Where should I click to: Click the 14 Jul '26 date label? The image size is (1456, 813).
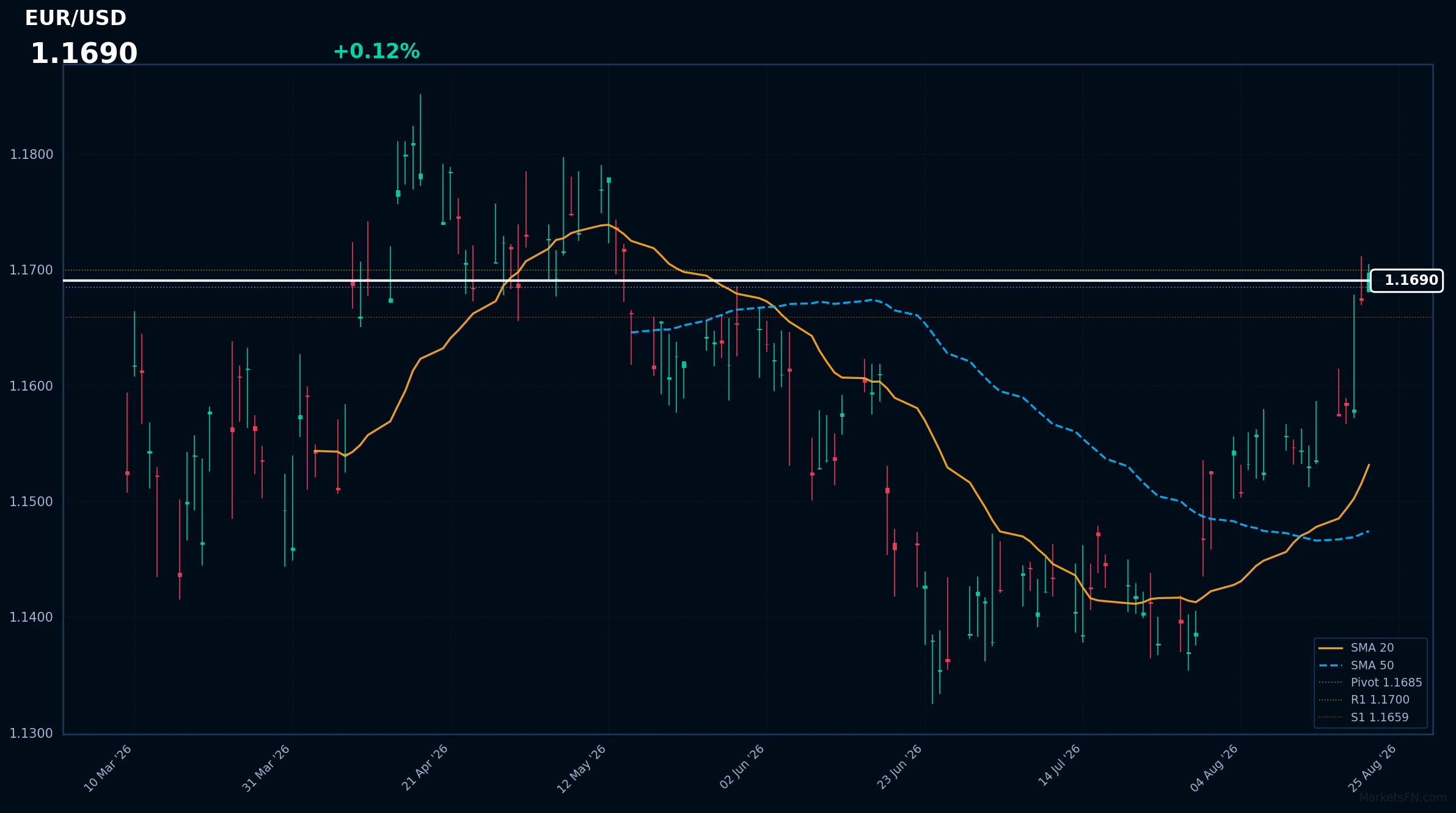(x=1060, y=766)
